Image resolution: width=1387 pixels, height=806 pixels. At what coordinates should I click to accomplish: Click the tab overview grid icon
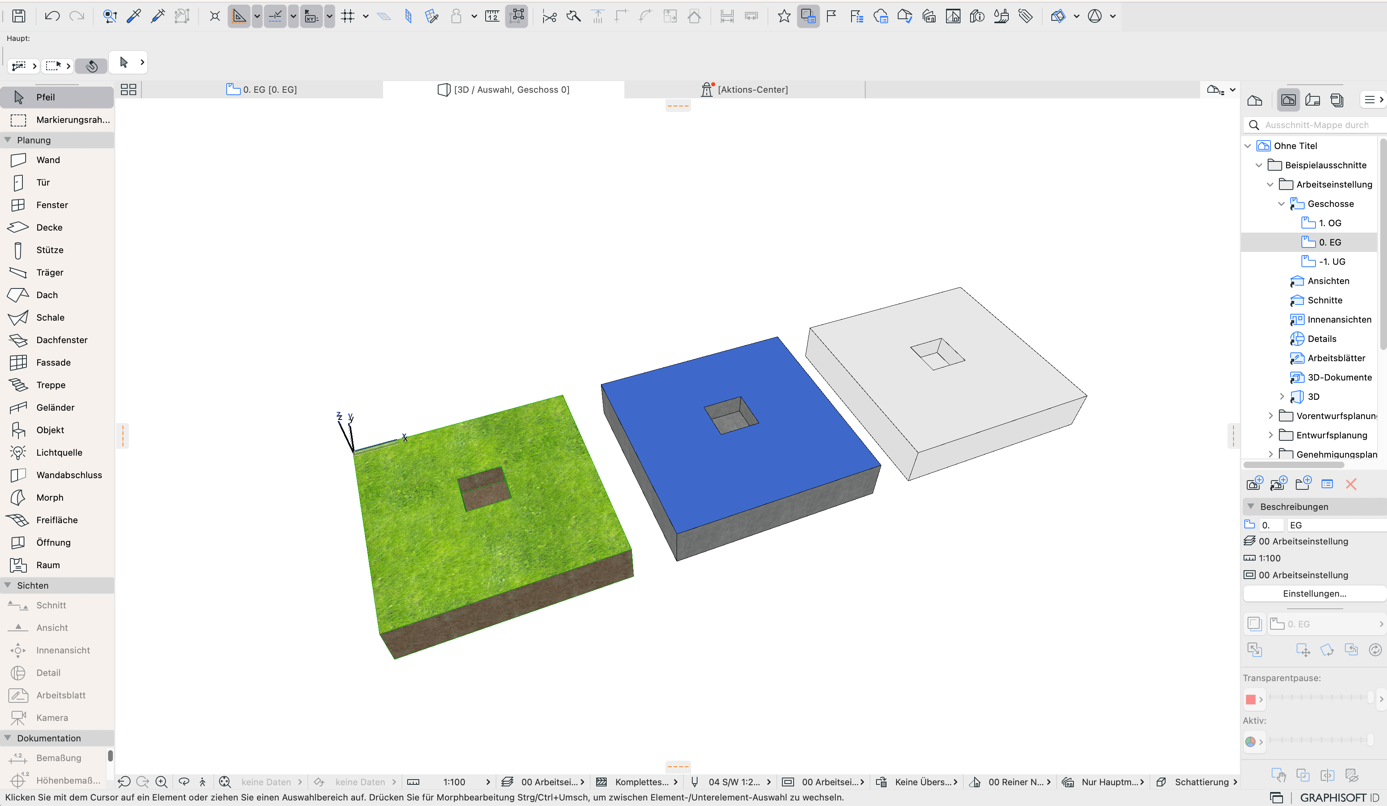coord(129,89)
